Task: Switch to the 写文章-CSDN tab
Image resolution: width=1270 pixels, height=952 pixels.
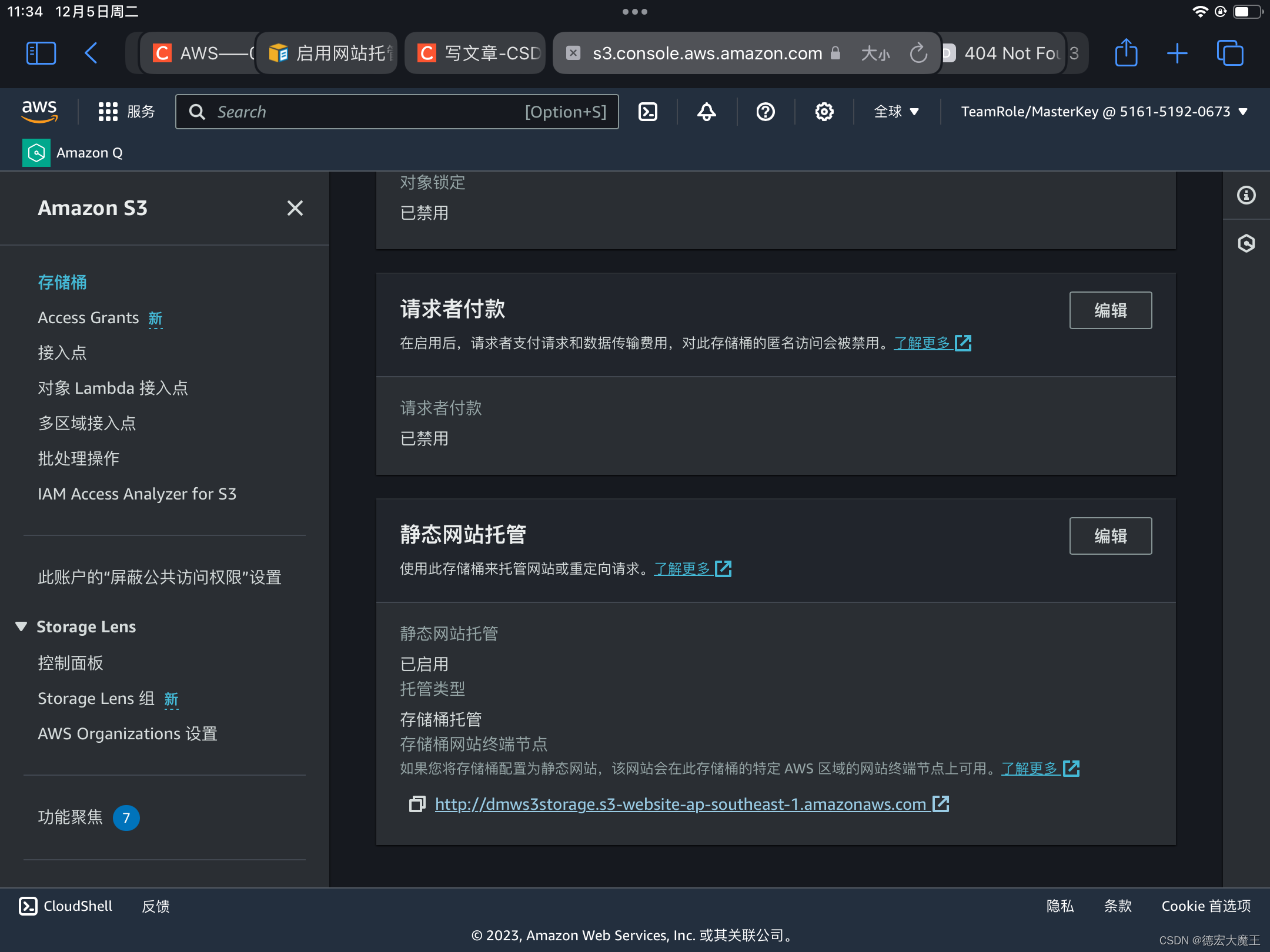Action: click(x=475, y=53)
